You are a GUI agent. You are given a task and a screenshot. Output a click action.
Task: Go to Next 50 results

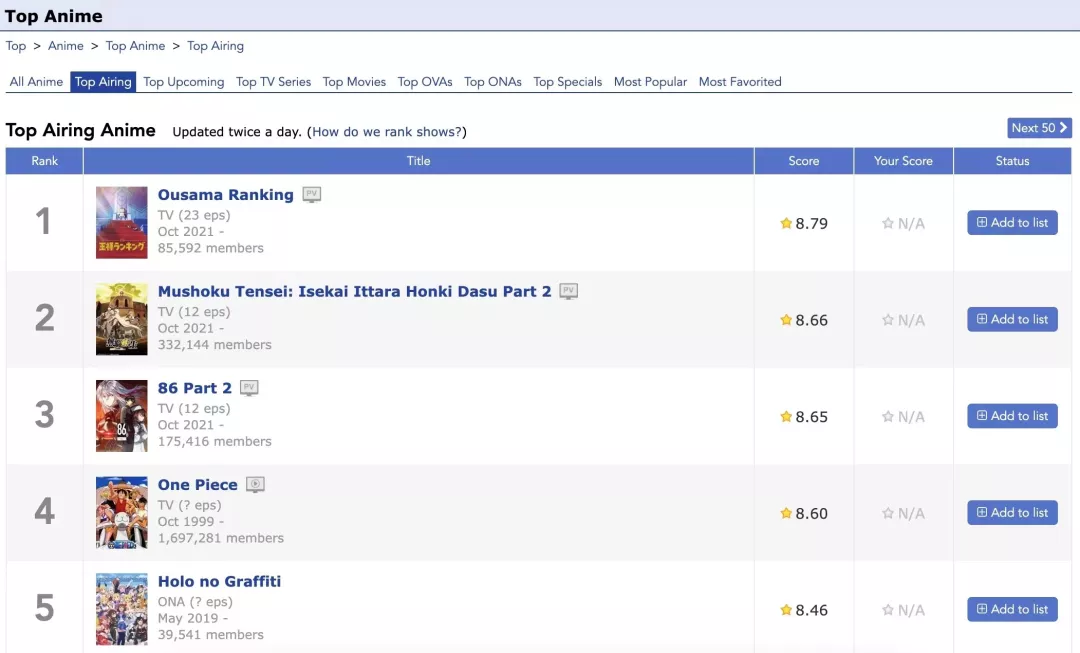(x=1039, y=128)
